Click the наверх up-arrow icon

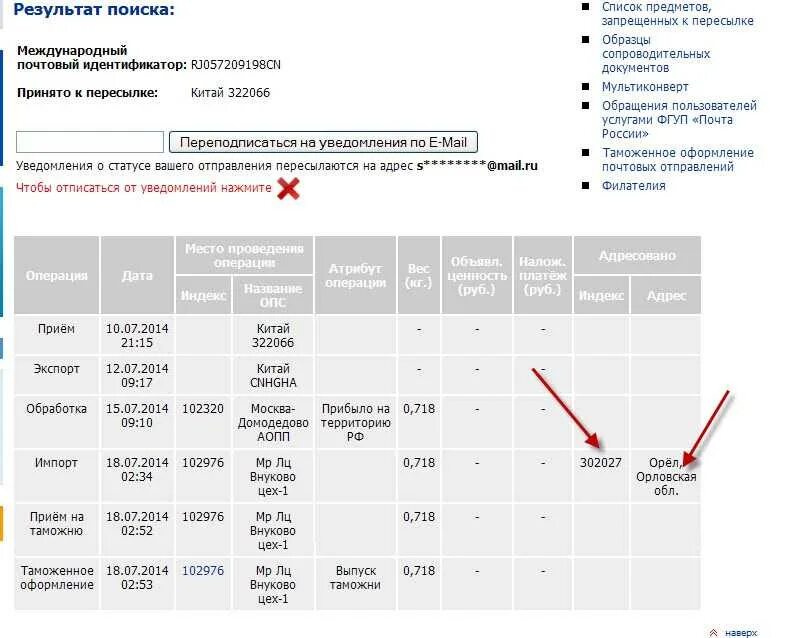click(x=713, y=632)
